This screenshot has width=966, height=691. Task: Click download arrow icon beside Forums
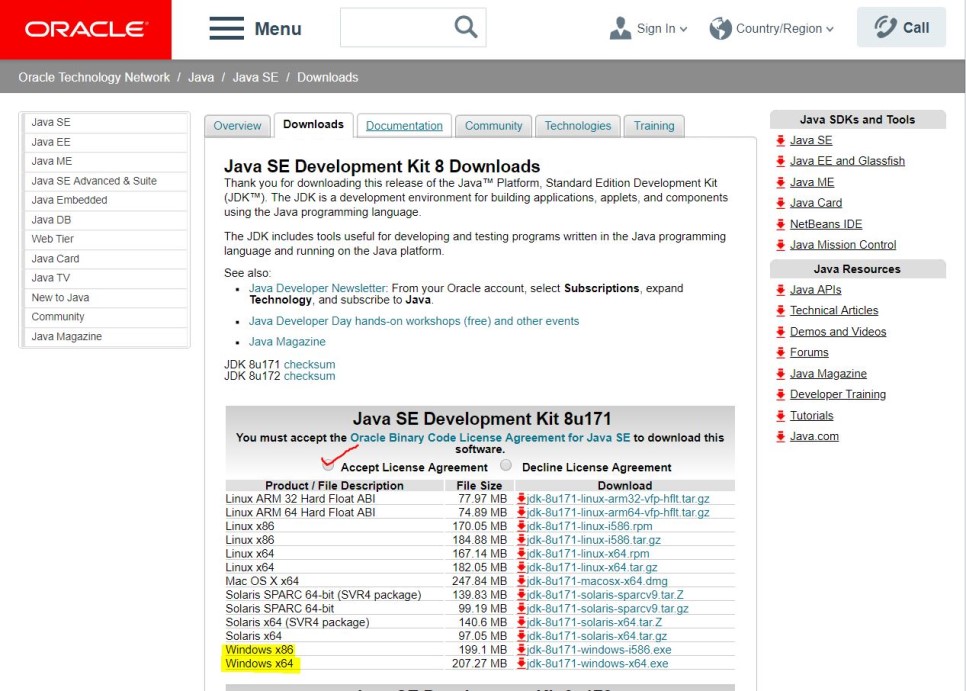(x=781, y=352)
